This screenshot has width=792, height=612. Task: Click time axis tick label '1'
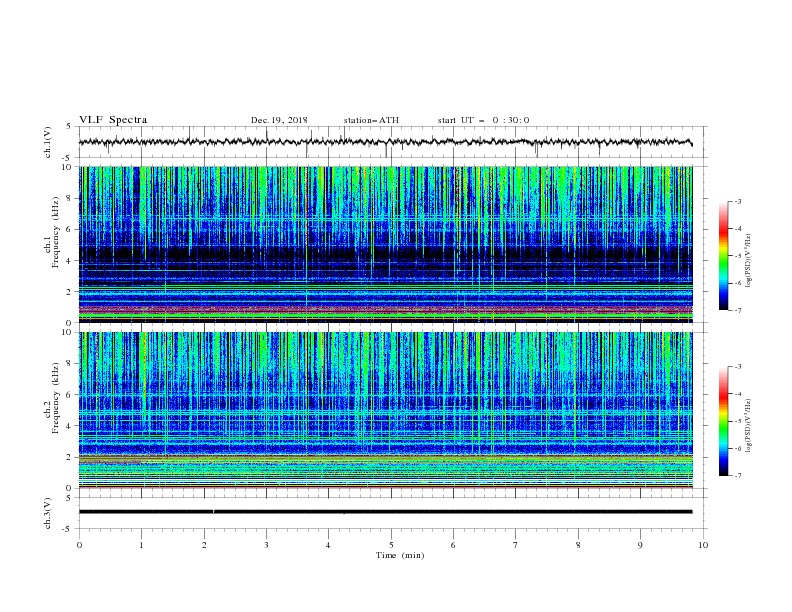click(x=141, y=545)
